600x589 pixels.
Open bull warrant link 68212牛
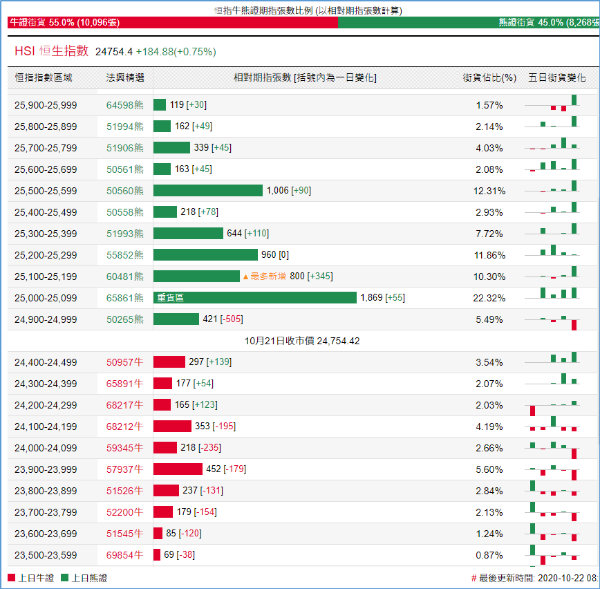[125, 427]
